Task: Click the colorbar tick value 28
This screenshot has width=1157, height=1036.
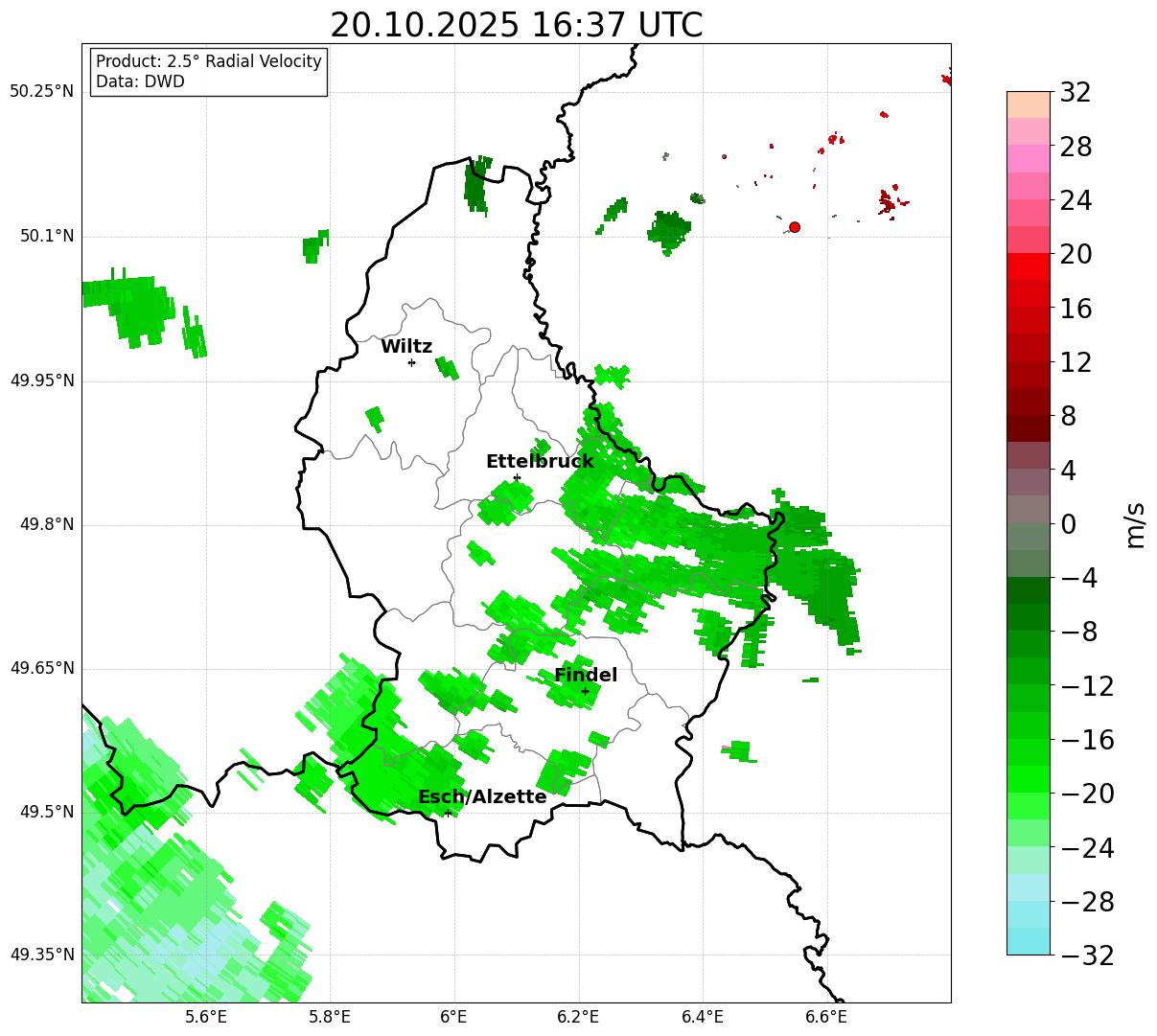Action: tap(1076, 148)
